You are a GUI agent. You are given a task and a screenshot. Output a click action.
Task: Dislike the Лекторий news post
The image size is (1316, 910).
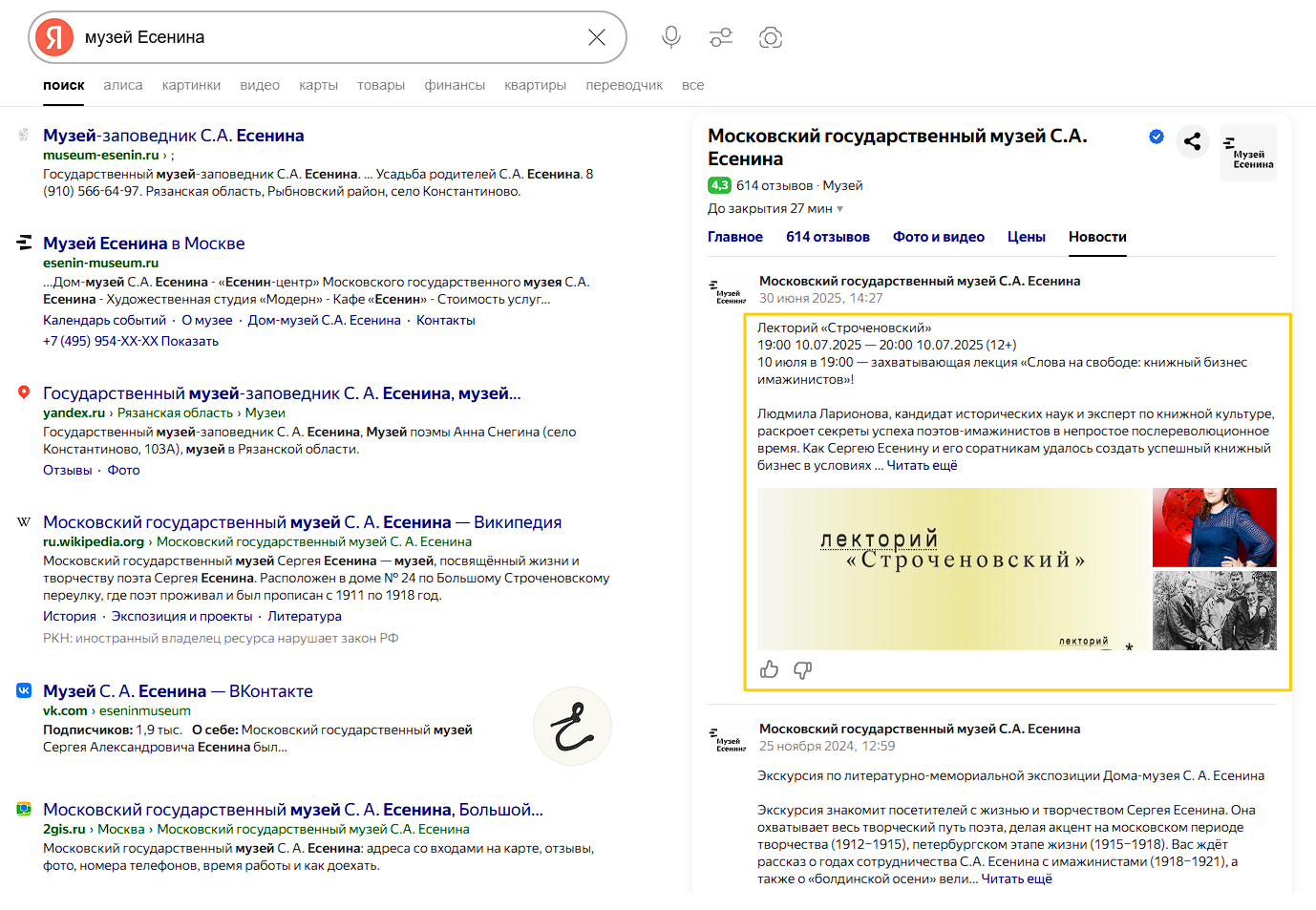803,669
